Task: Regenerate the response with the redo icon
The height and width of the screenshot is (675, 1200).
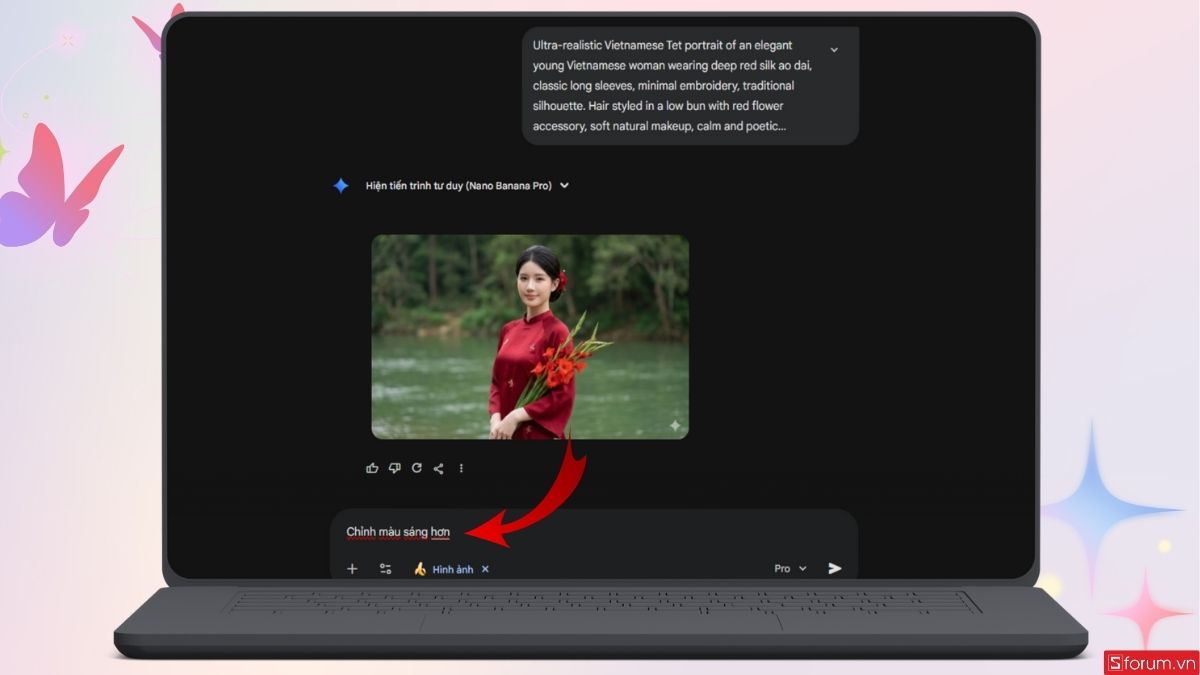Action: (x=416, y=468)
